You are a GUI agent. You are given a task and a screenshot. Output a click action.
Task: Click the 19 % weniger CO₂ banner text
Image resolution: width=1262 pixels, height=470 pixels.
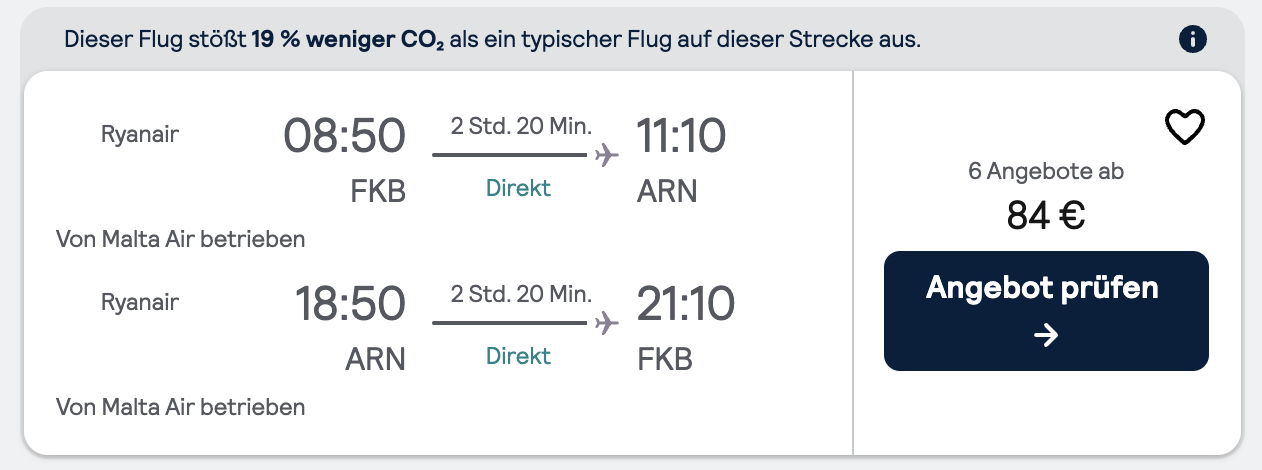[348, 41]
